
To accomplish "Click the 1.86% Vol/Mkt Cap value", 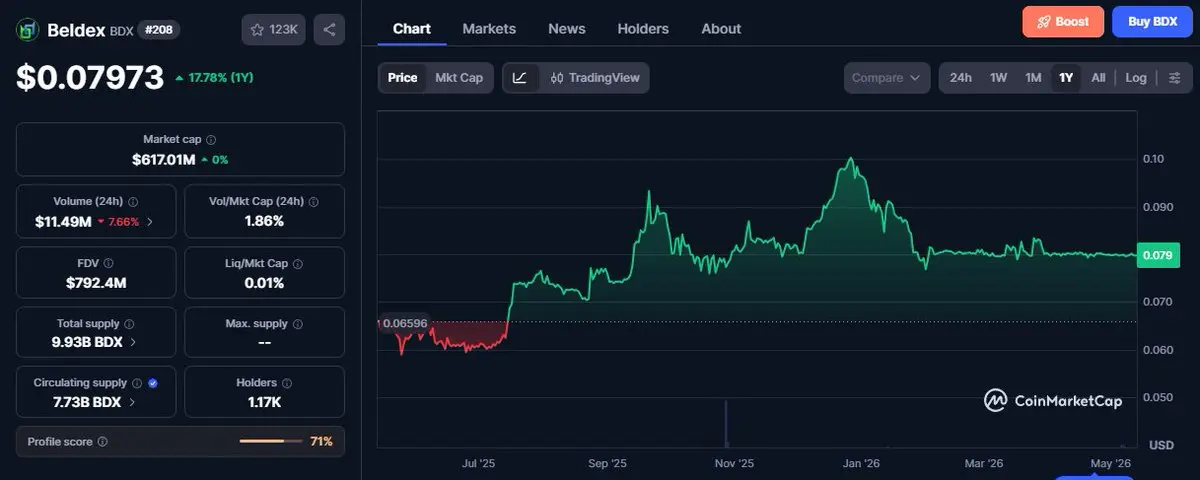I will (265, 221).
